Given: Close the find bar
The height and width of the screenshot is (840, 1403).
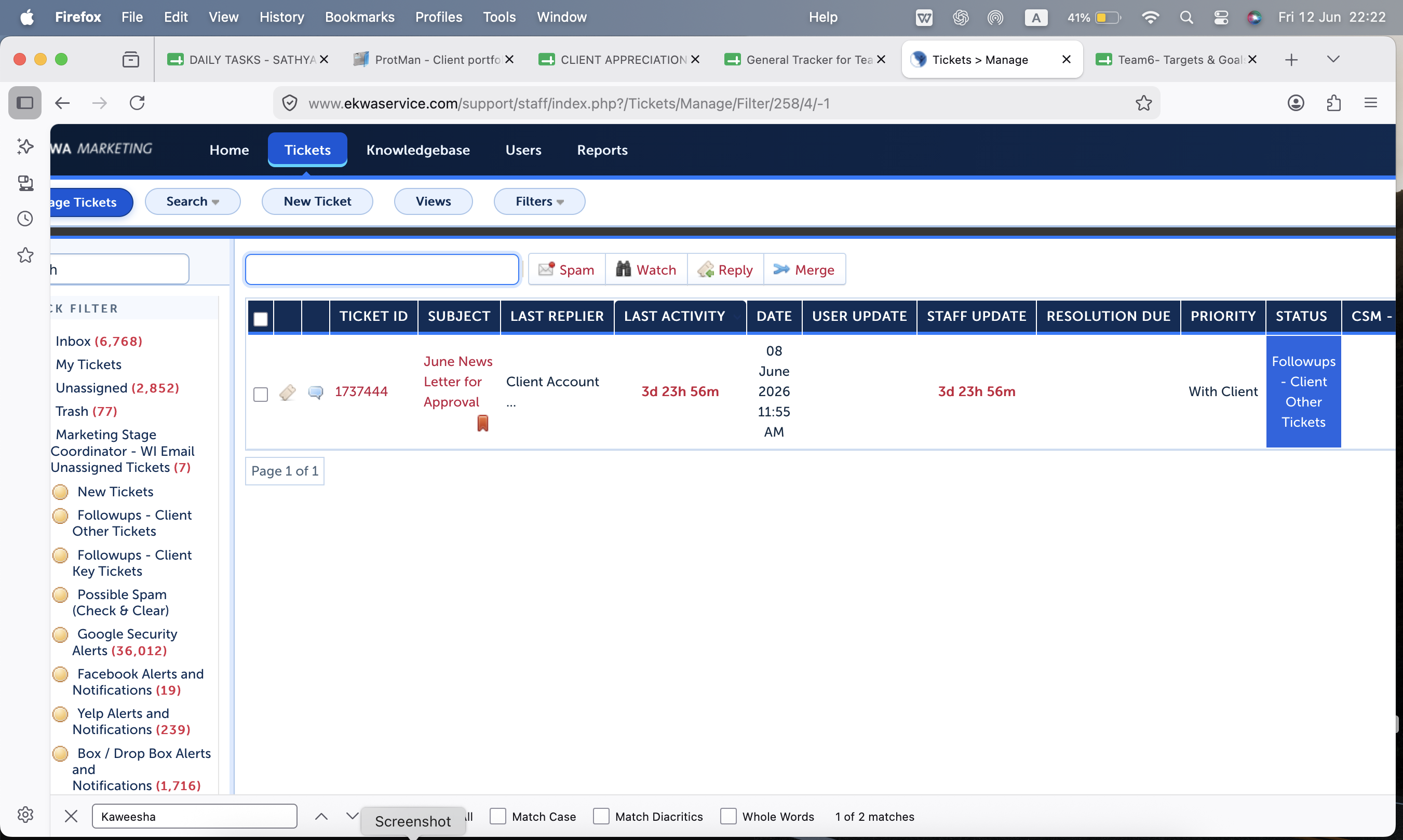Looking at the screenshot, I should click(71, 816).
